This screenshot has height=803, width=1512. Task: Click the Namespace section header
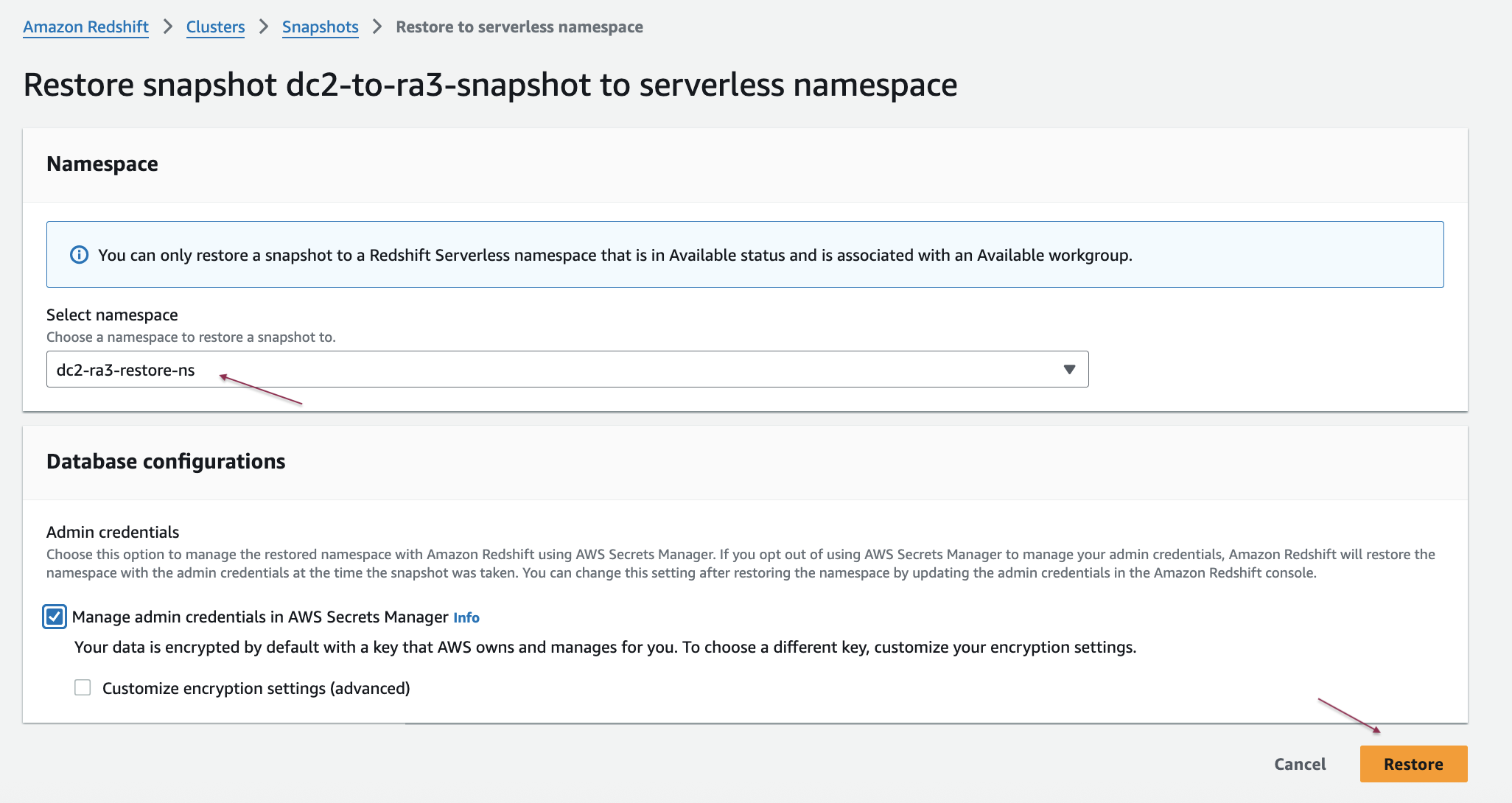coord(102,164)
